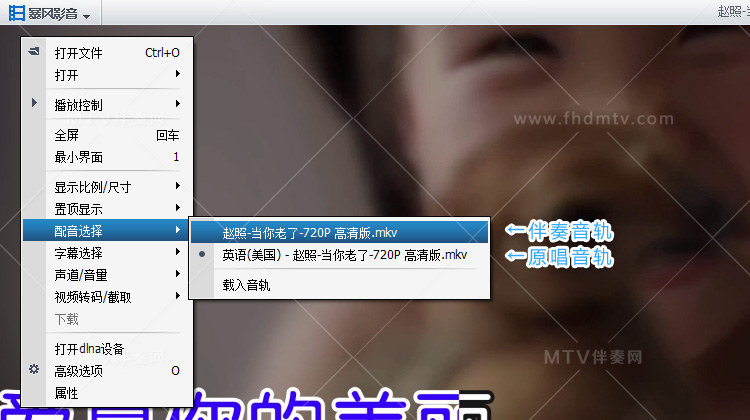Click the disabled 下载 menu entry
The height and width of the screenshot is (420, 750).
point(108,319)
